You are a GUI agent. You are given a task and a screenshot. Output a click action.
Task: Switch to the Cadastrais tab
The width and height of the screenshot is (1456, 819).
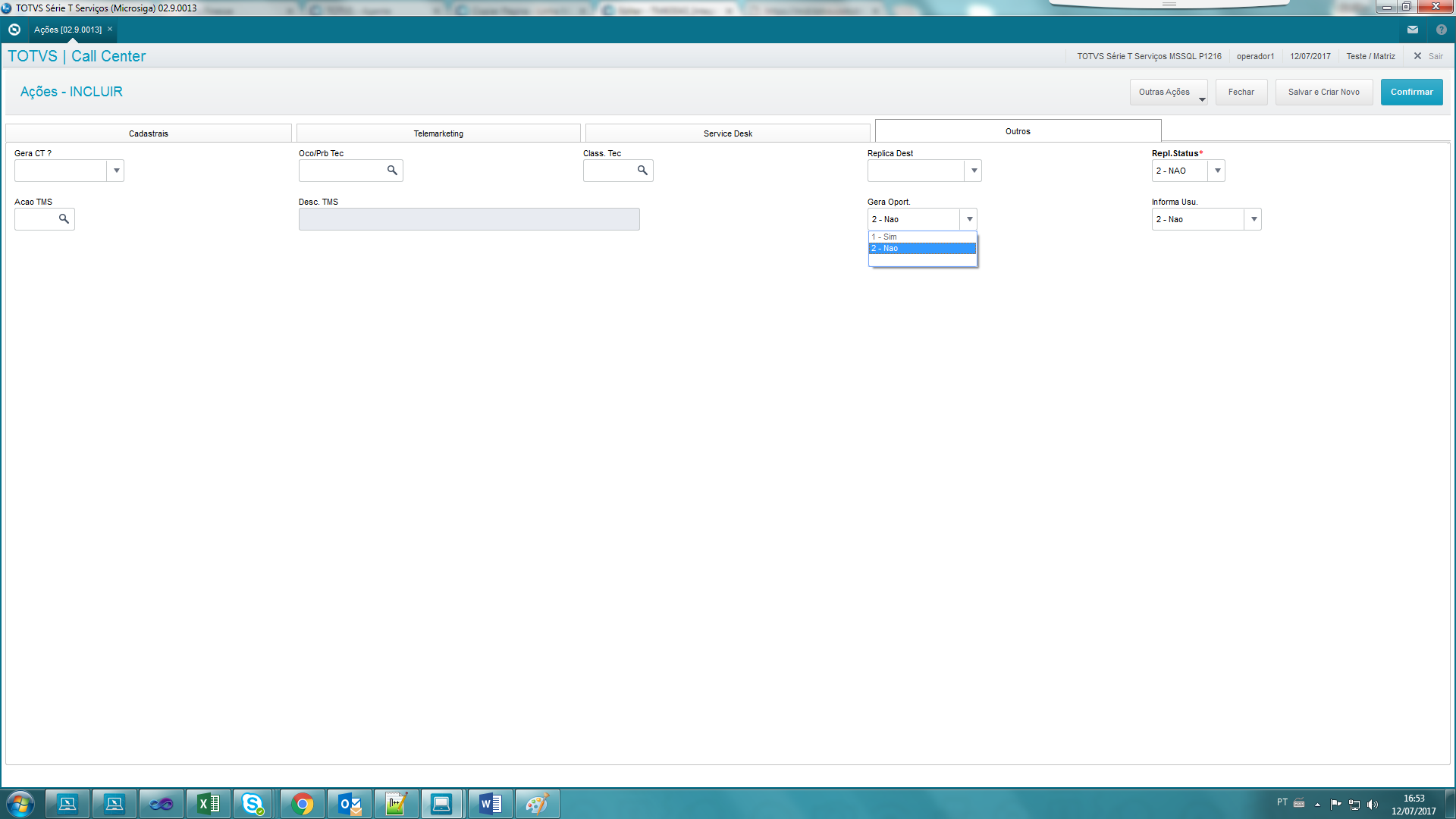click(149, 133)
